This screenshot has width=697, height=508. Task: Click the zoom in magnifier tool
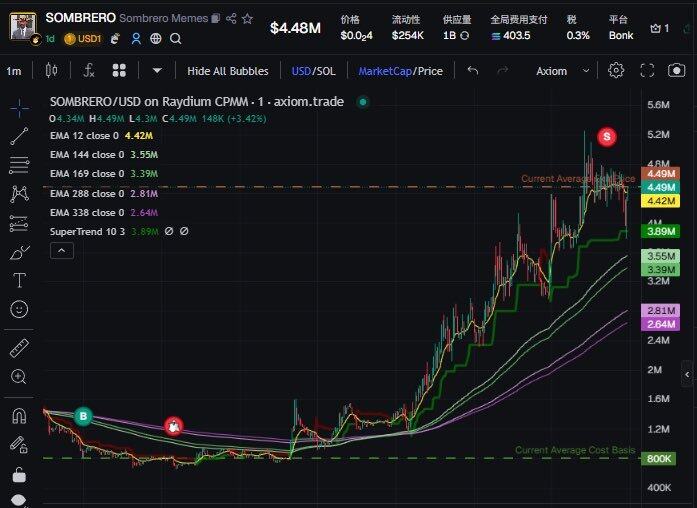tap(19, 377)
